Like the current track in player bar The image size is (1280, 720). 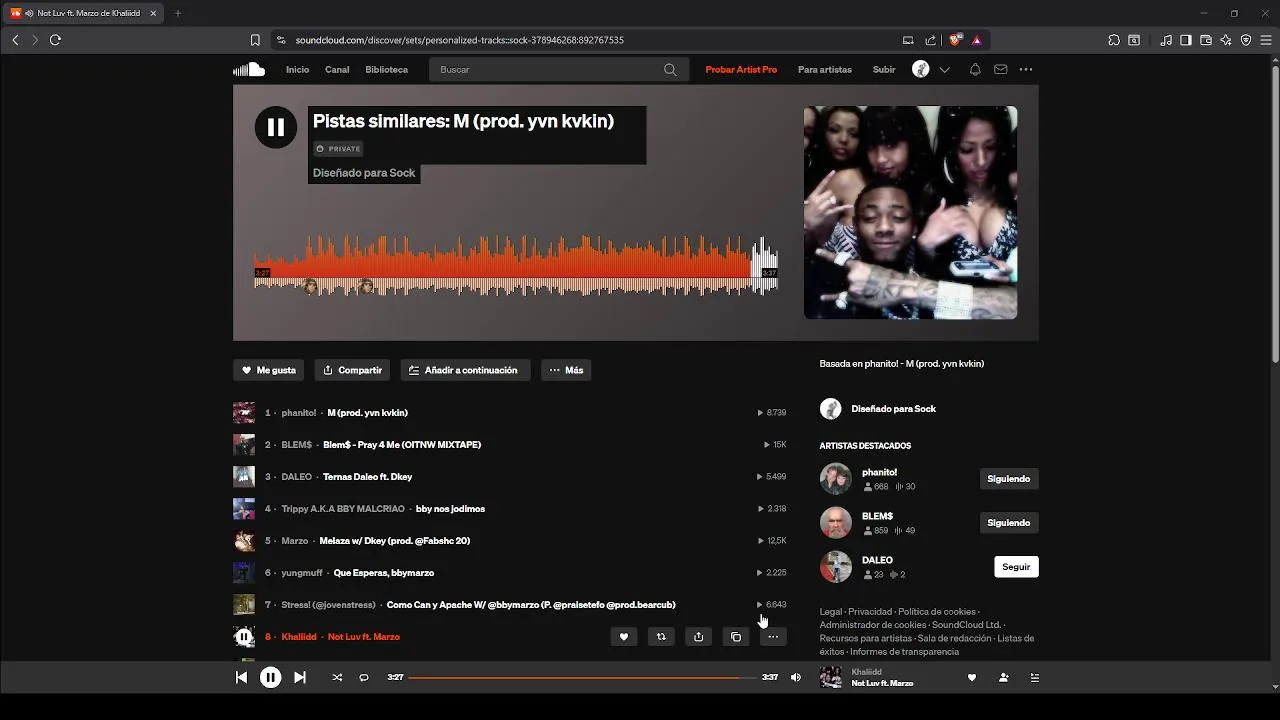[x=971, y=677]
